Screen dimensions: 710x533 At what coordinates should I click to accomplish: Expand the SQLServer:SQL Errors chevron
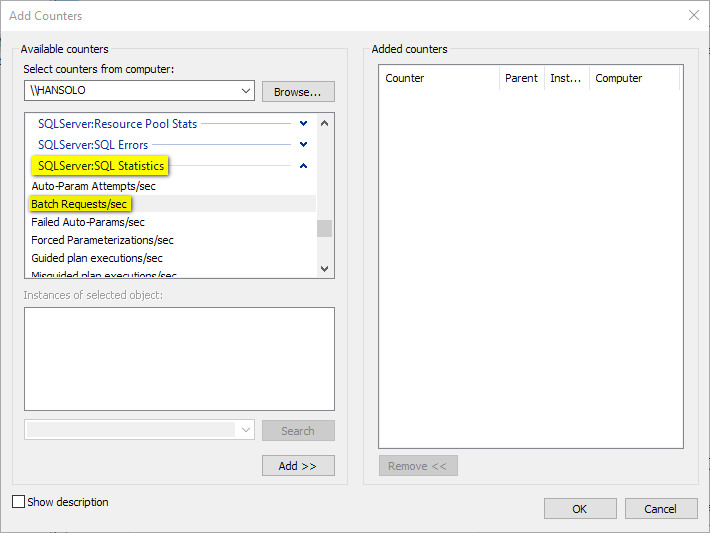(x=303, y=145)
